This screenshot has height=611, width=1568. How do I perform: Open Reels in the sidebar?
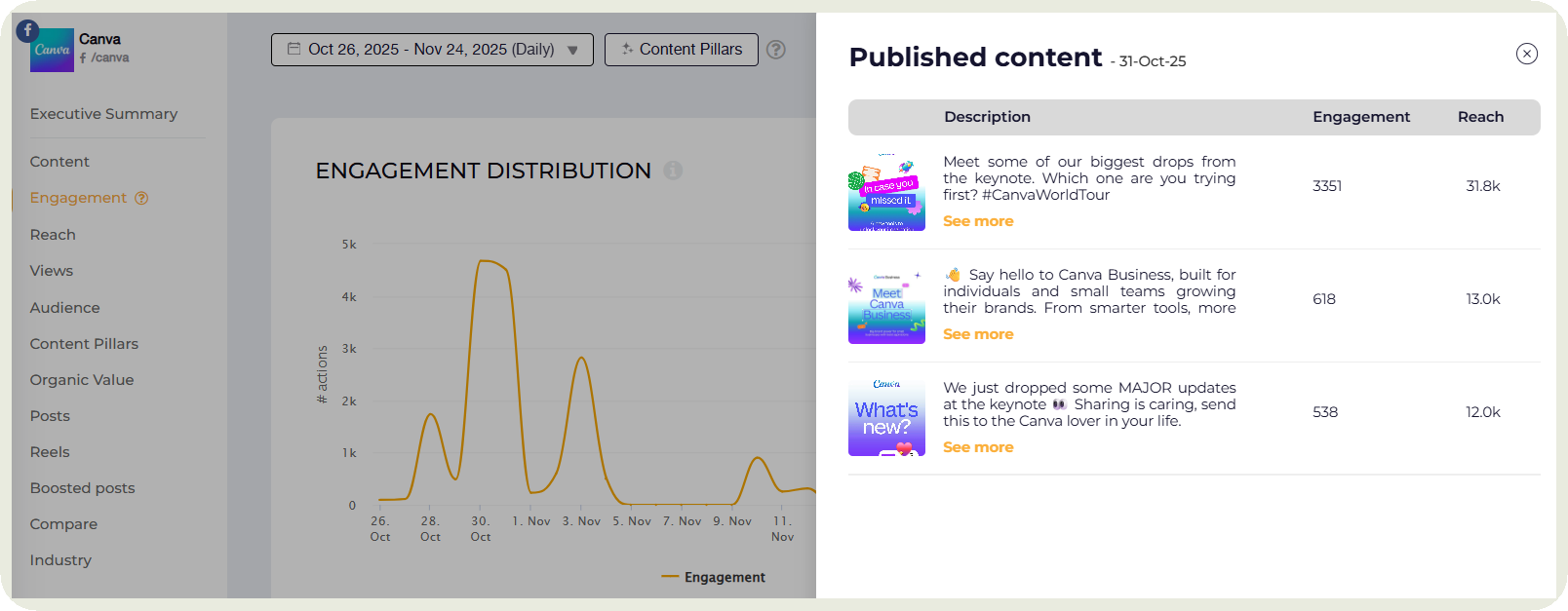click(50, 452)
